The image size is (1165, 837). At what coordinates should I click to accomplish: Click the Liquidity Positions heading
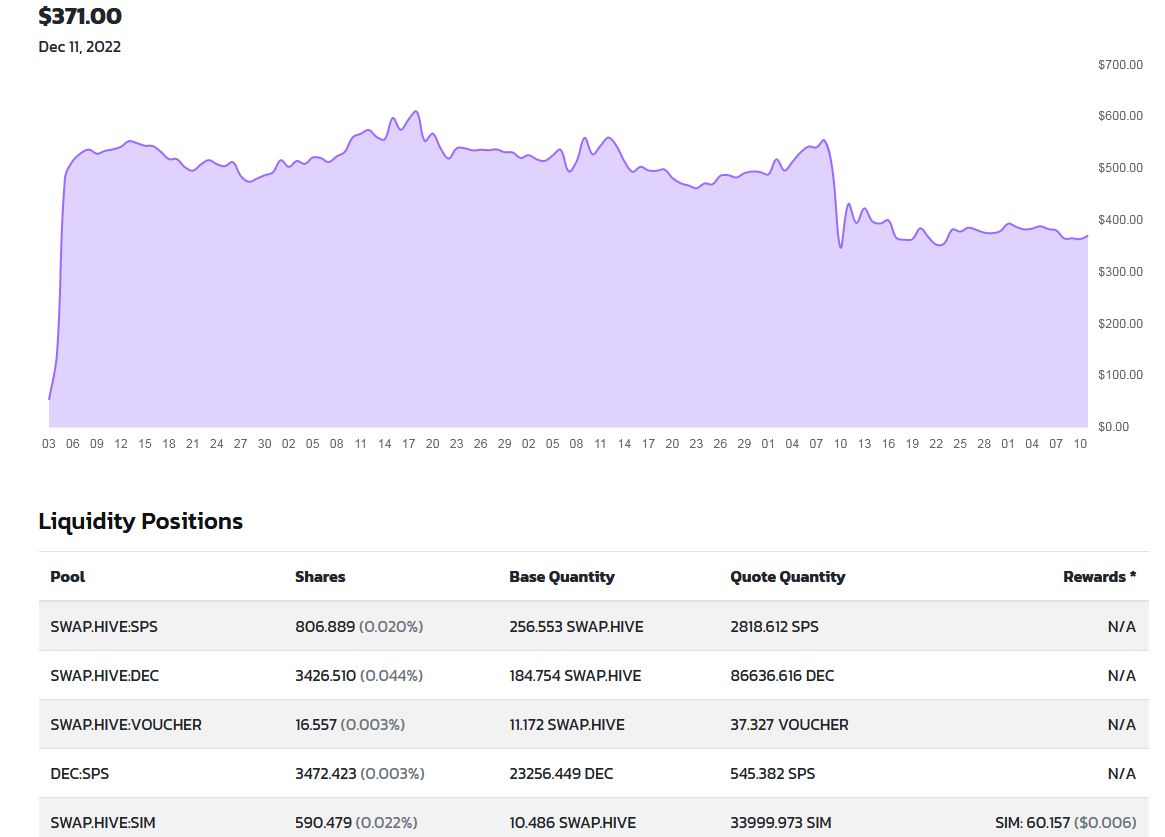point(140,521)
